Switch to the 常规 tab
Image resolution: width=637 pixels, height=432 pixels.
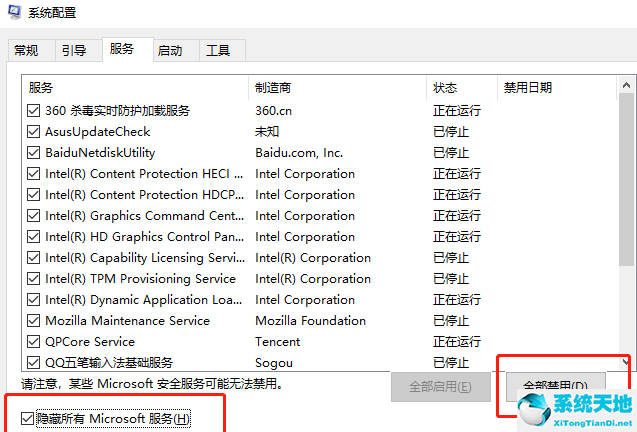pyautogui.click(x=27, y=50)
